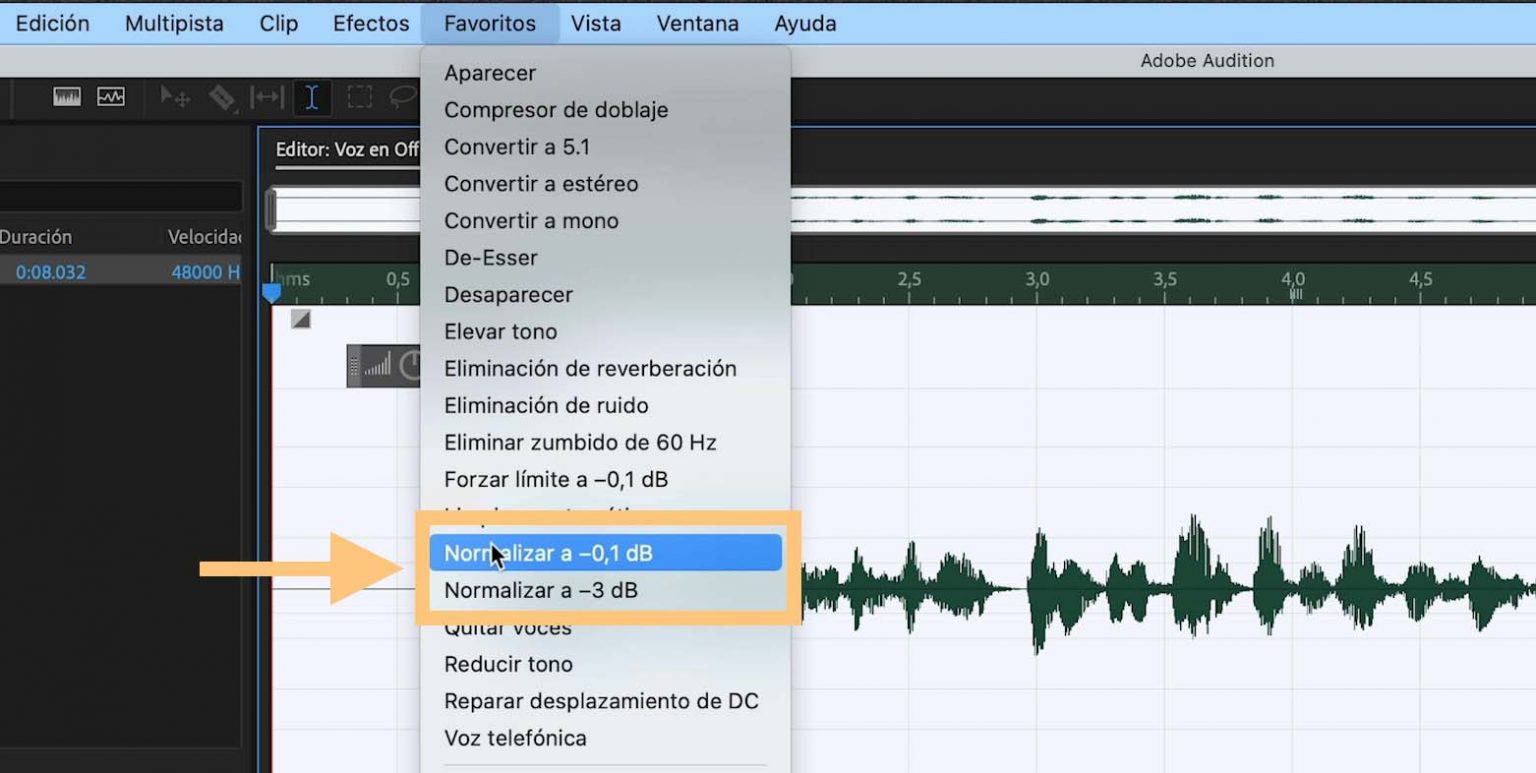
Task: Open the Favoritos menu
Action: click(491, 23)
